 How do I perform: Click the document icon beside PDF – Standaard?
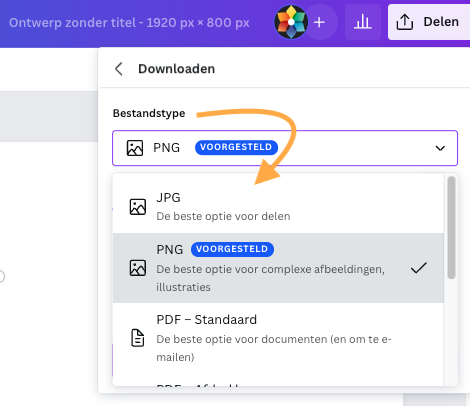[x=138, y=338]
